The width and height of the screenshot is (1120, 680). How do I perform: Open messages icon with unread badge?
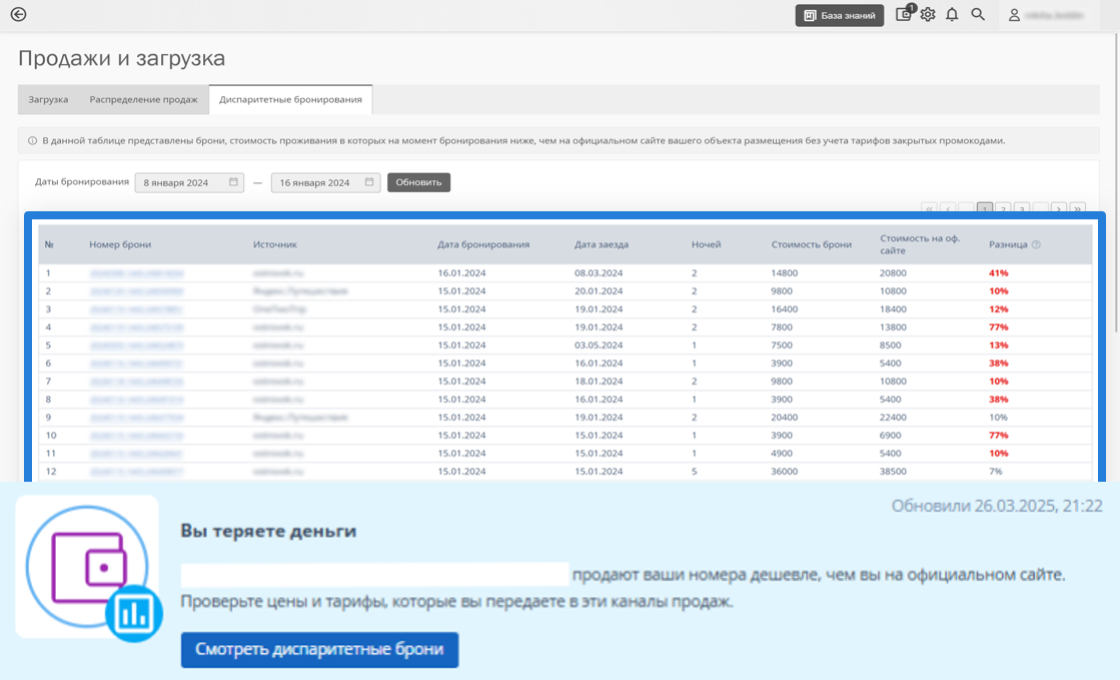point(903,15)
